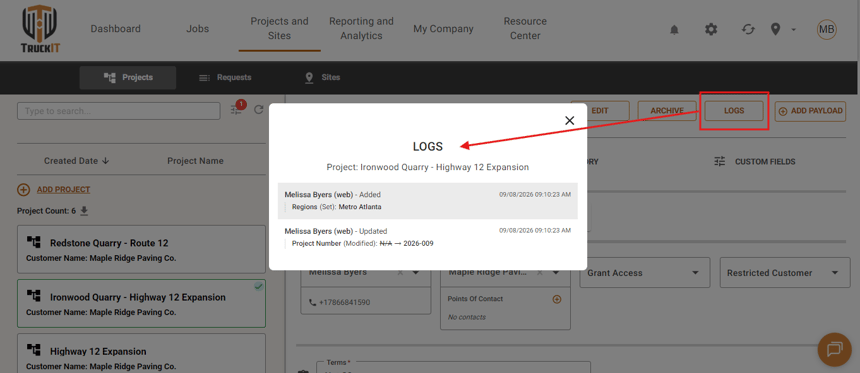
Task: Click the Ironwood Quarry project tree icon
Action: [33, 296]
